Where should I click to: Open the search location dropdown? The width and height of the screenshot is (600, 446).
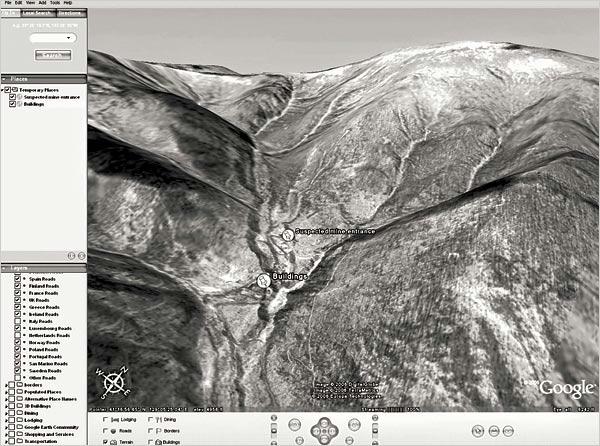(66, 38)
